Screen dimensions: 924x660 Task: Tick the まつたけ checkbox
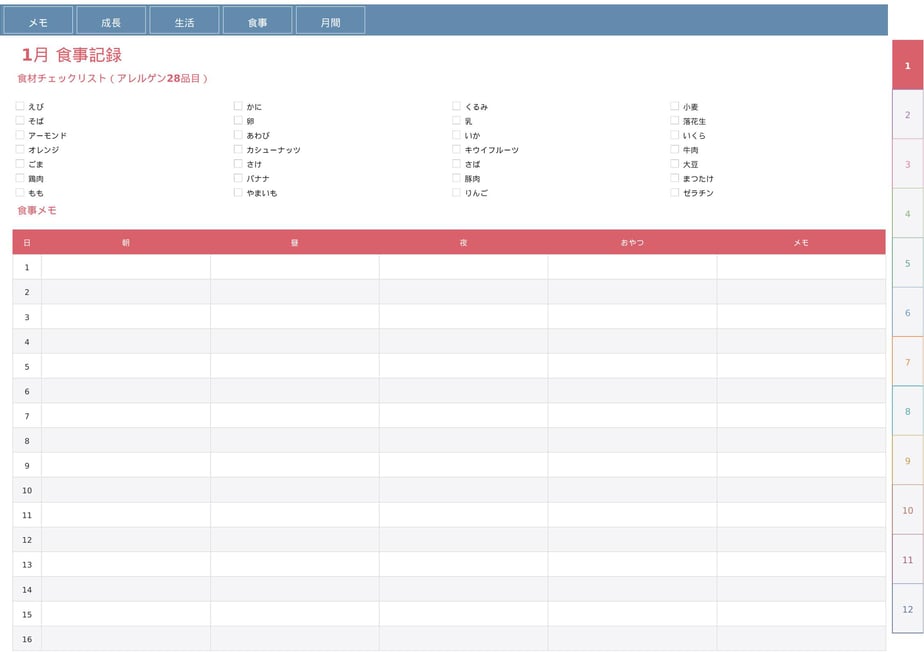(675, 178)
